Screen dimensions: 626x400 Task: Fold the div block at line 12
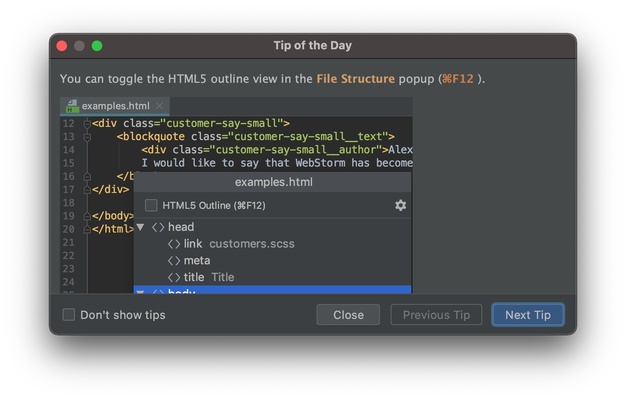[x=87, y=124]
